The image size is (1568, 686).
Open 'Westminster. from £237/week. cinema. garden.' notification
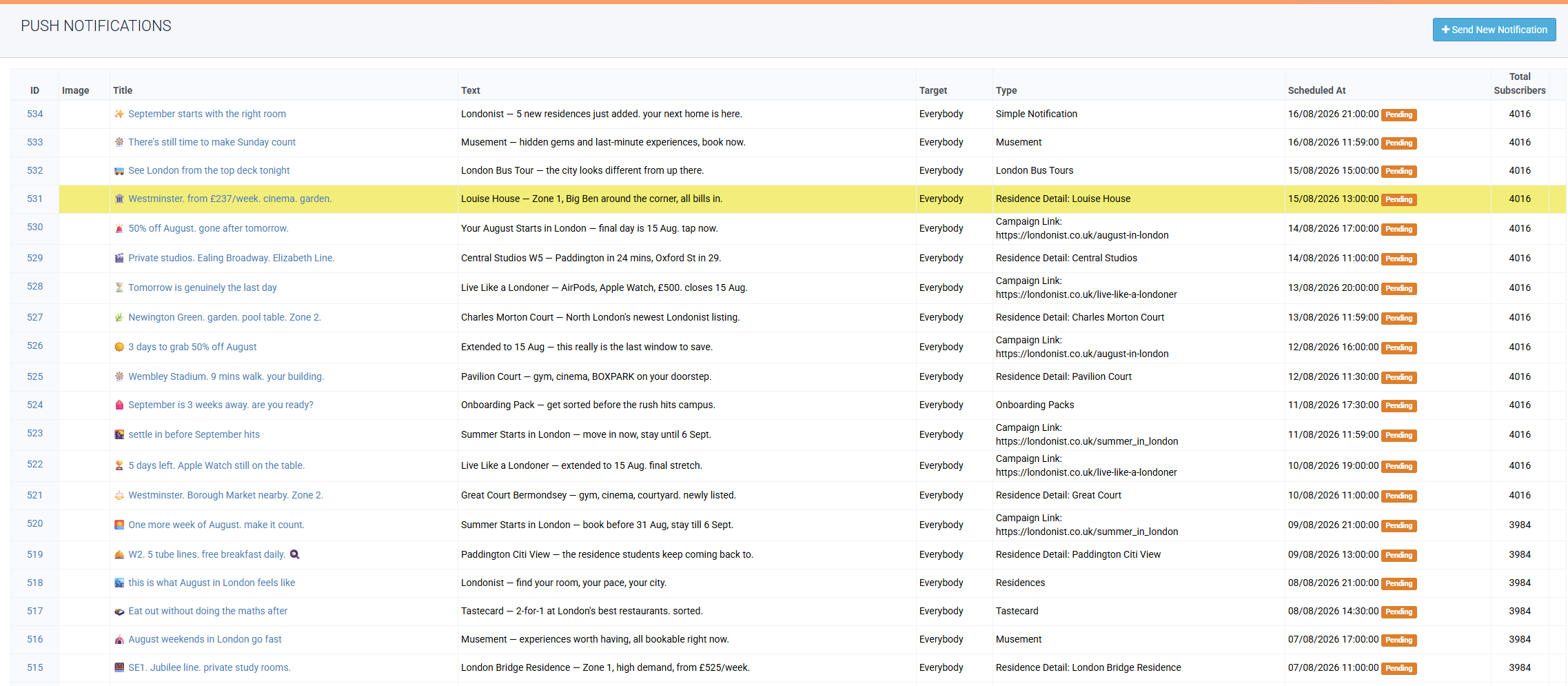(x=230, y=199)
